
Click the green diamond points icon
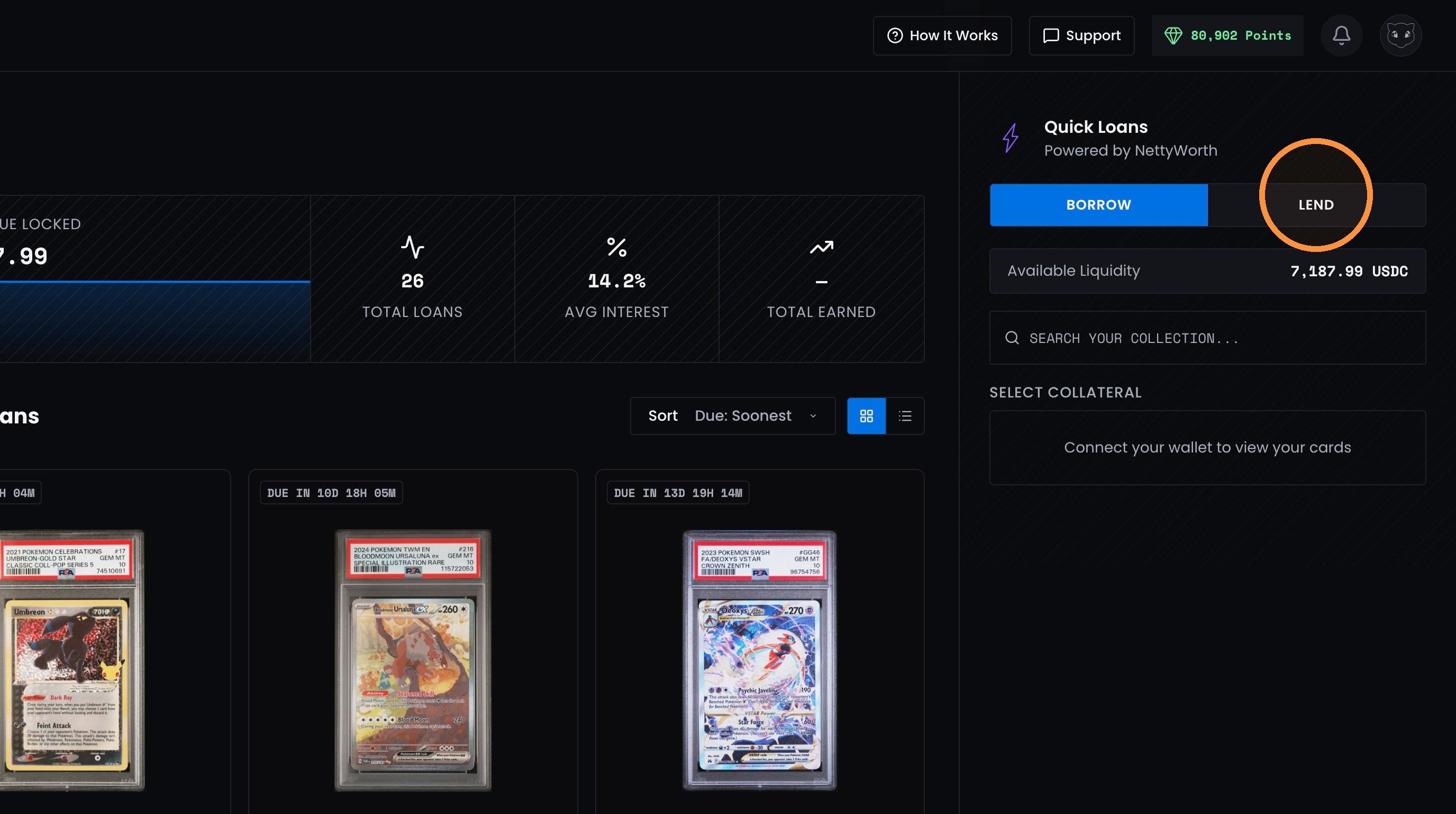tap(1173, 35)
